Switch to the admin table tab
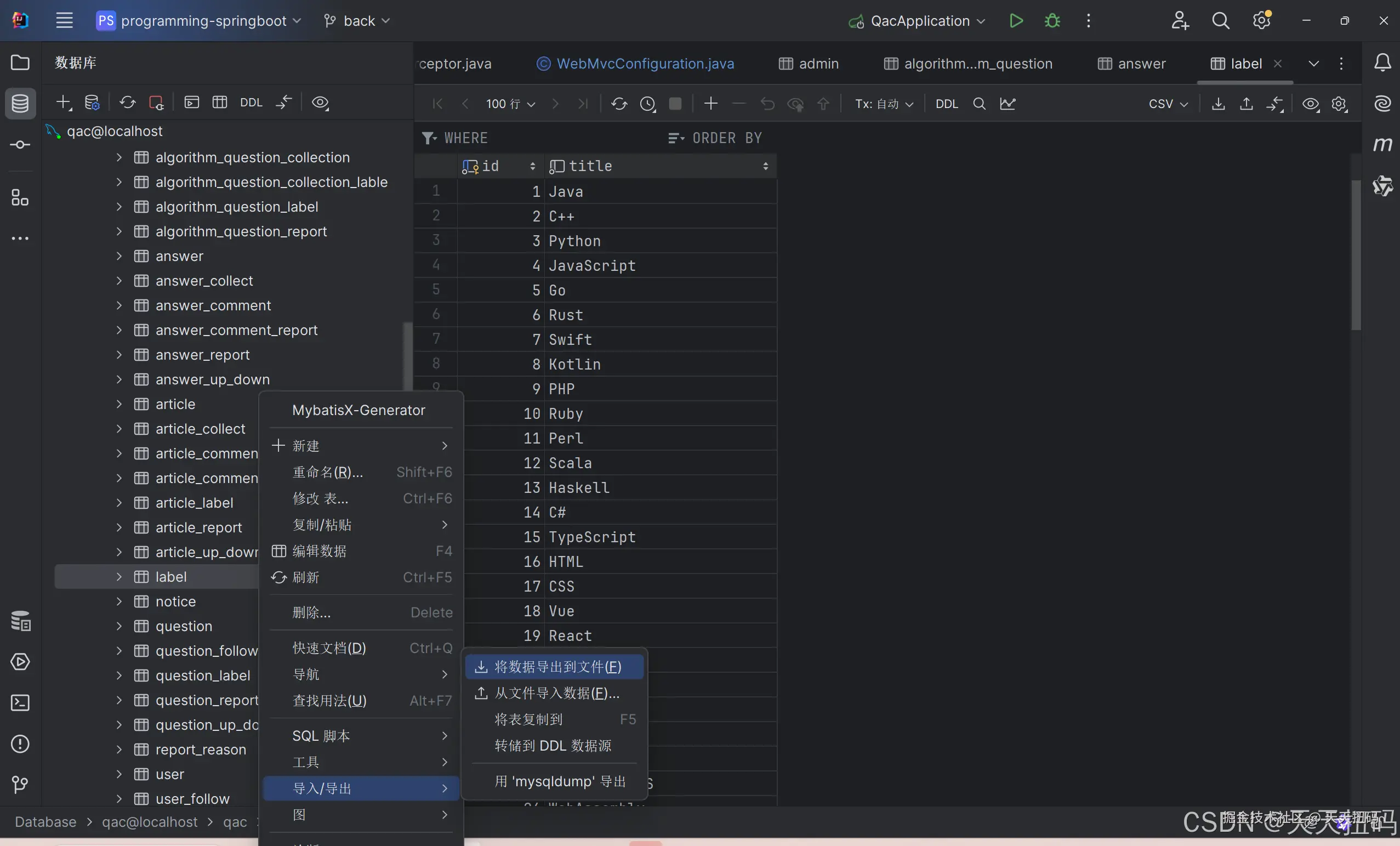 (x=809, y=64)
